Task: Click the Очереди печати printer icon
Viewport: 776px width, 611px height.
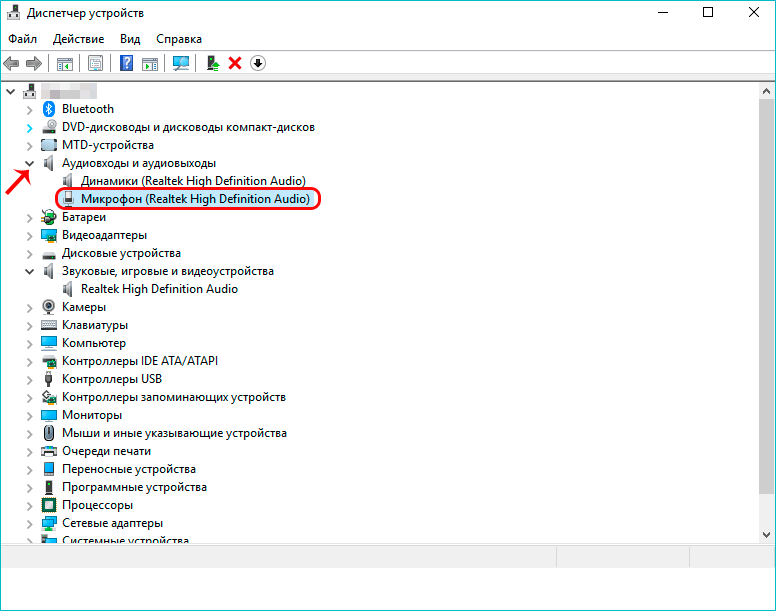Action: [x=49, y=451]
